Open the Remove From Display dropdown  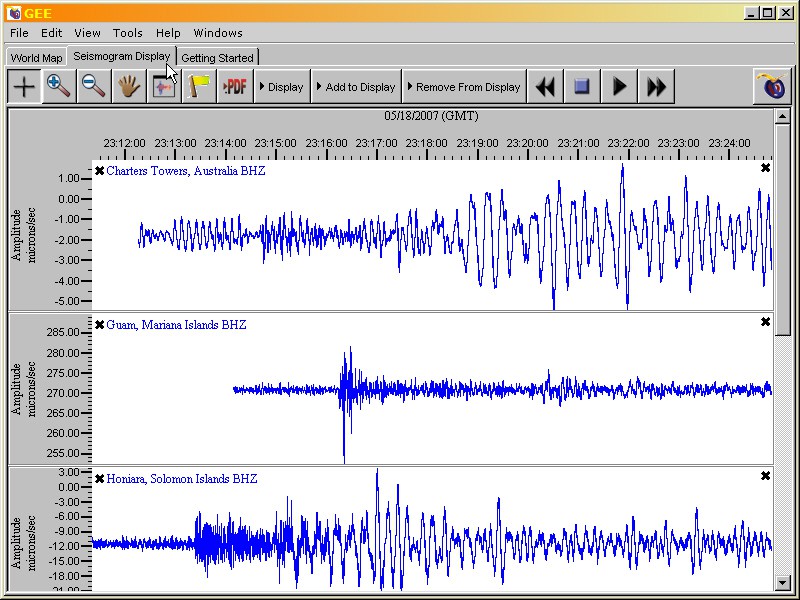tap(464, 87)
